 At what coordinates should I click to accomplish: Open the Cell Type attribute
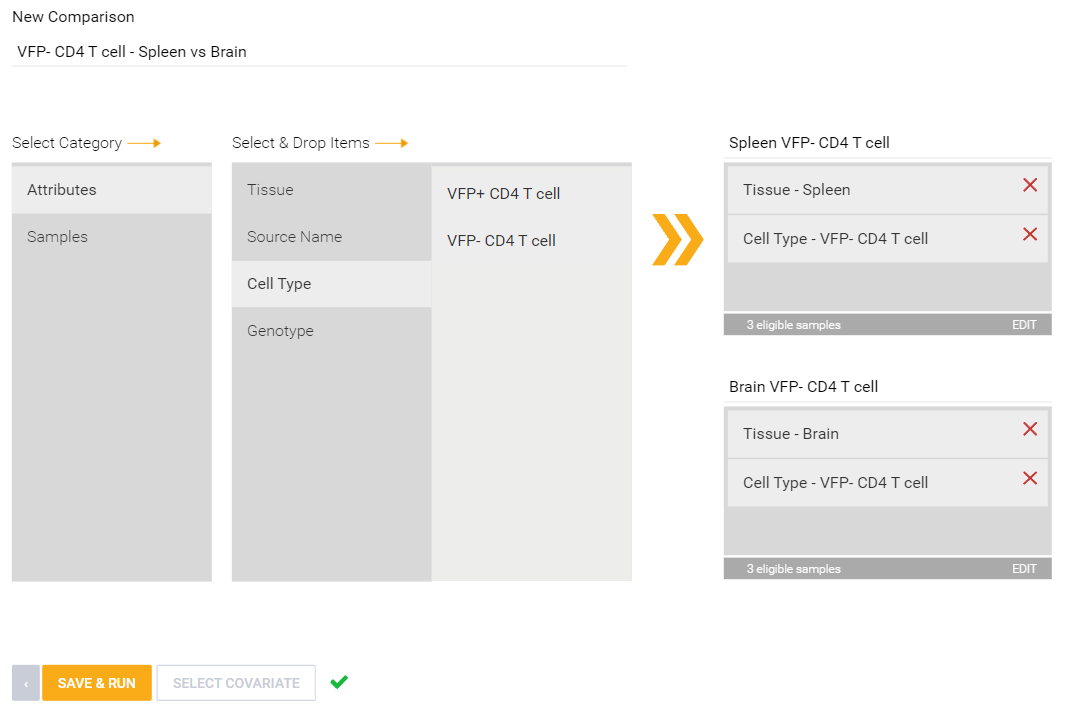tap(331, 283)
